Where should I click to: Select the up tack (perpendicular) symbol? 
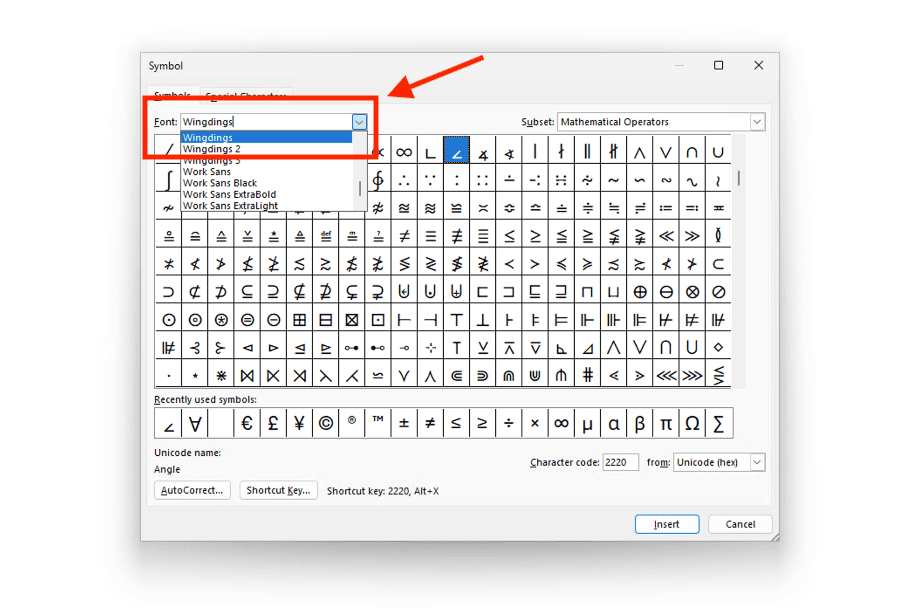click(482, 320)
